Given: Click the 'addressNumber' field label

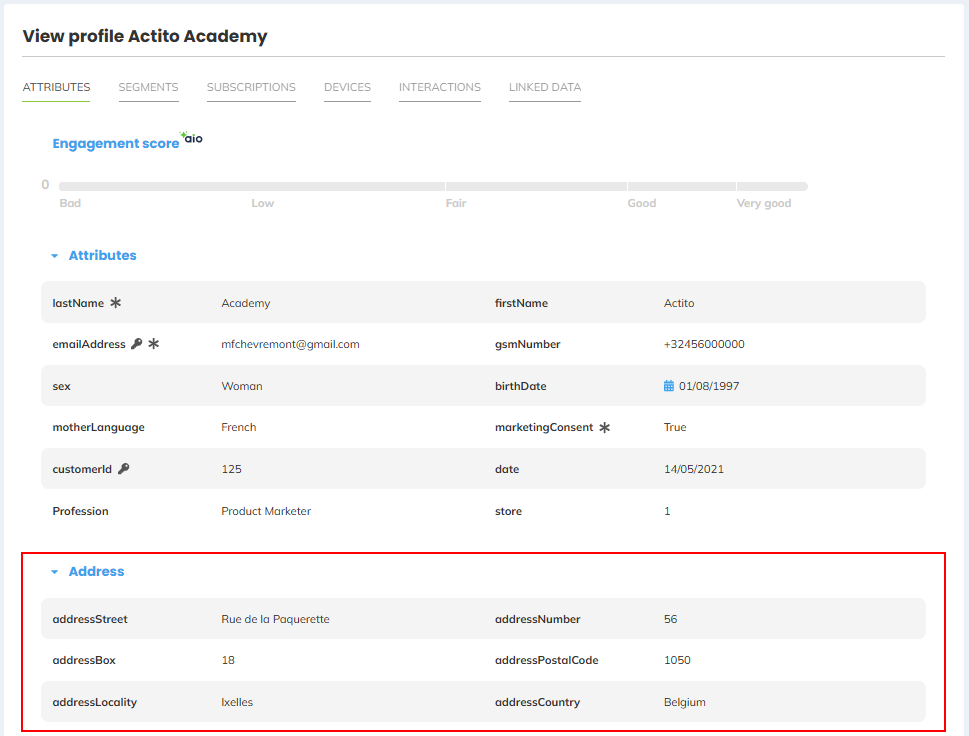Looking at the screenshot, I should [x=538, y=619].
